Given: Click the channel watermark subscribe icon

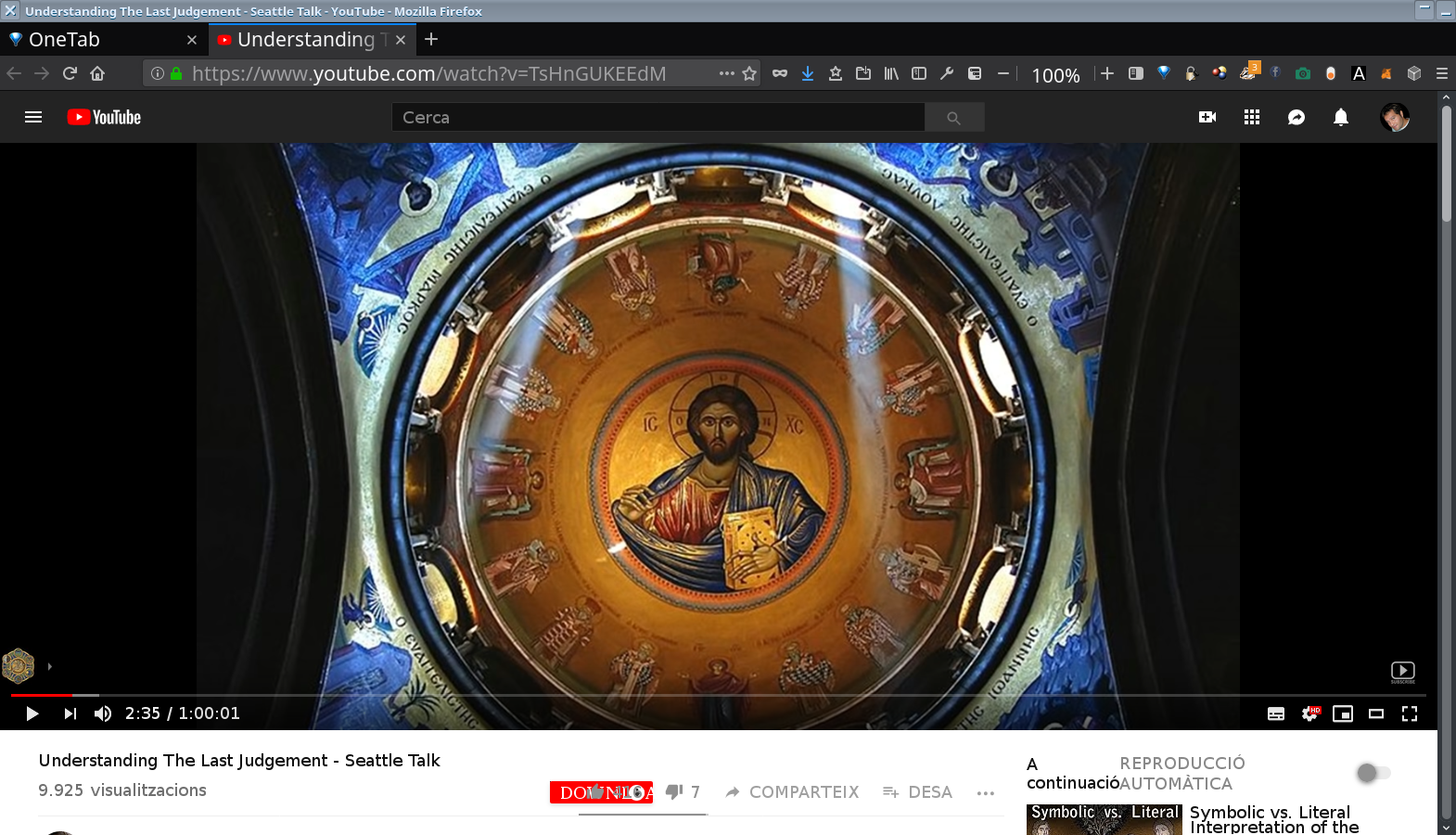Looking at the screenshot, I should [x=1402, y=672].
